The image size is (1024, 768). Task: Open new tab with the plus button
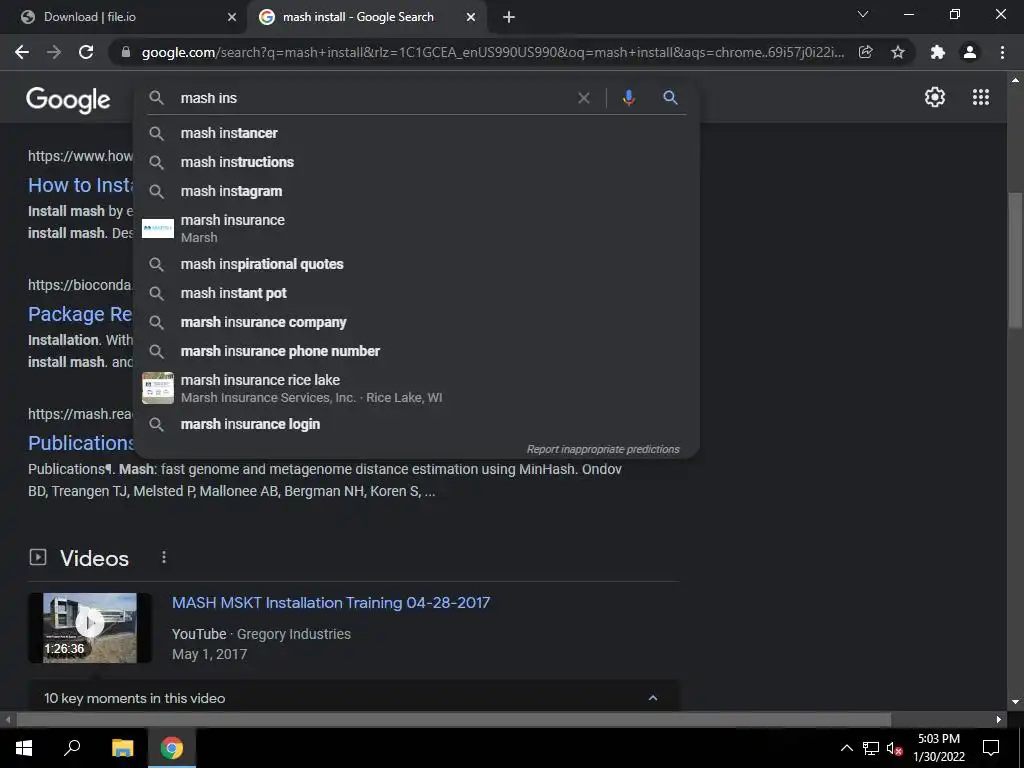point(509,17)
